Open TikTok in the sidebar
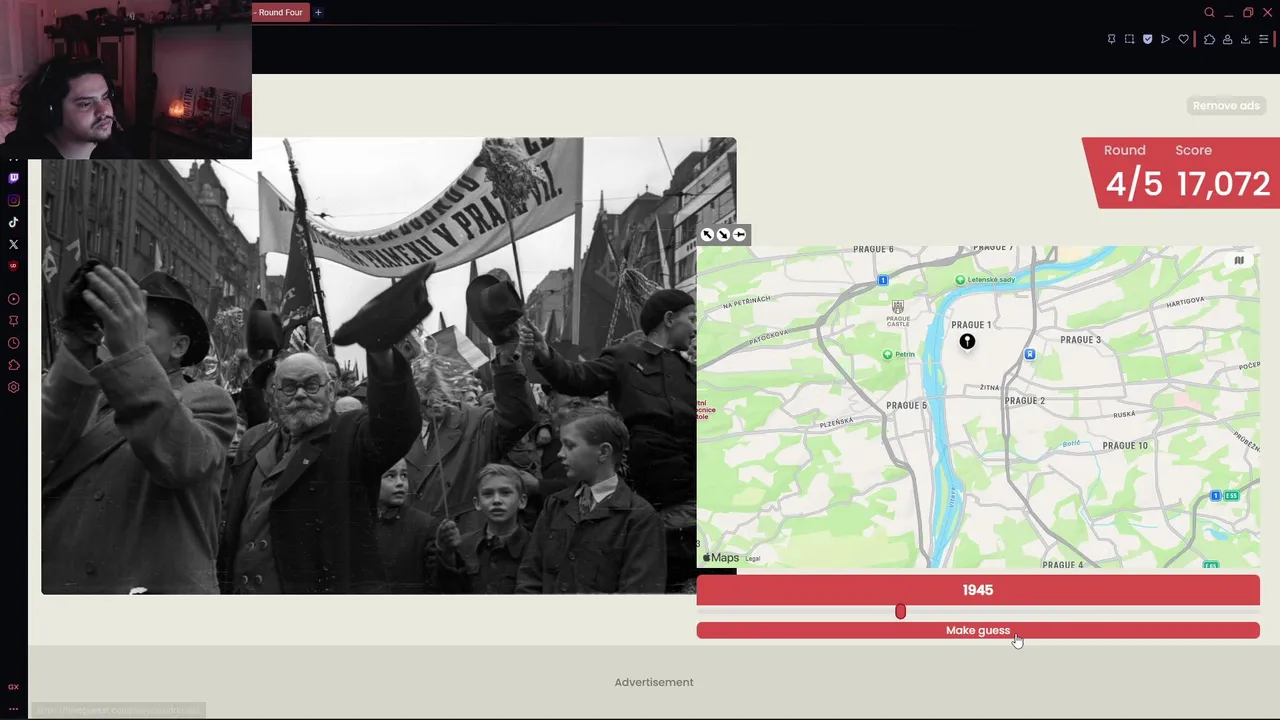This screenshot has height=720, width=1280. pos(13,222)
